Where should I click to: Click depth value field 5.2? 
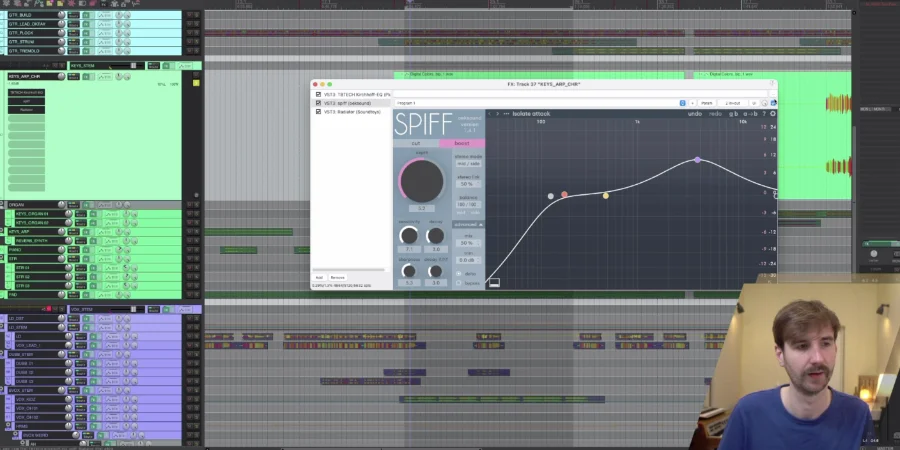[422, 208]
